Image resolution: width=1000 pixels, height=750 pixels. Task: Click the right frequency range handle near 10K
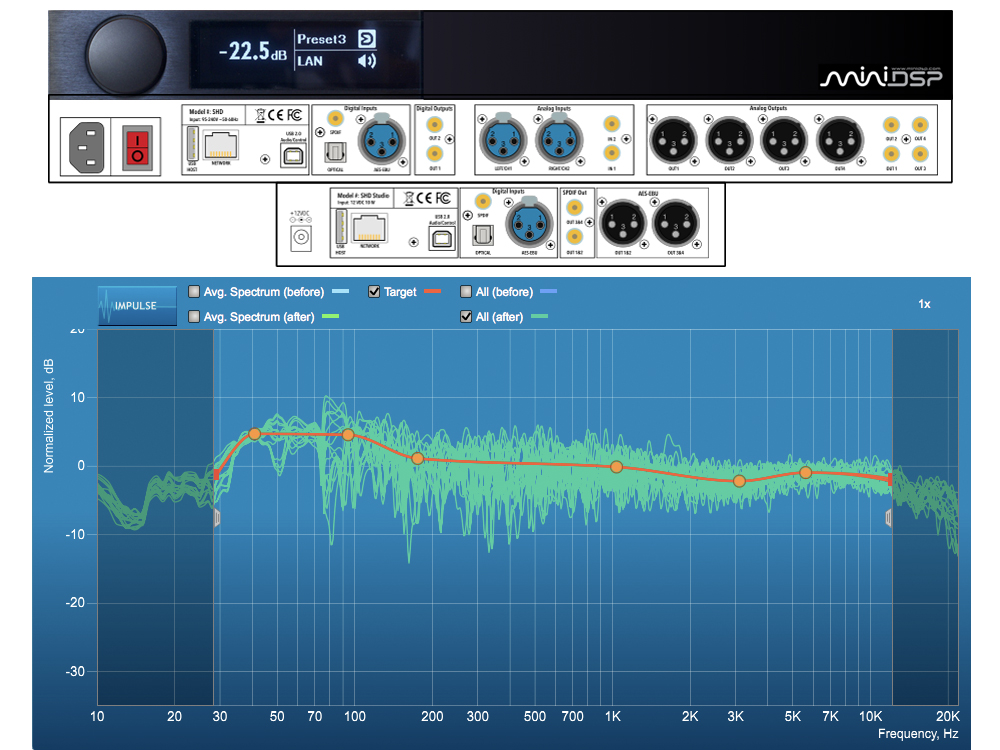tap(889, 517)
